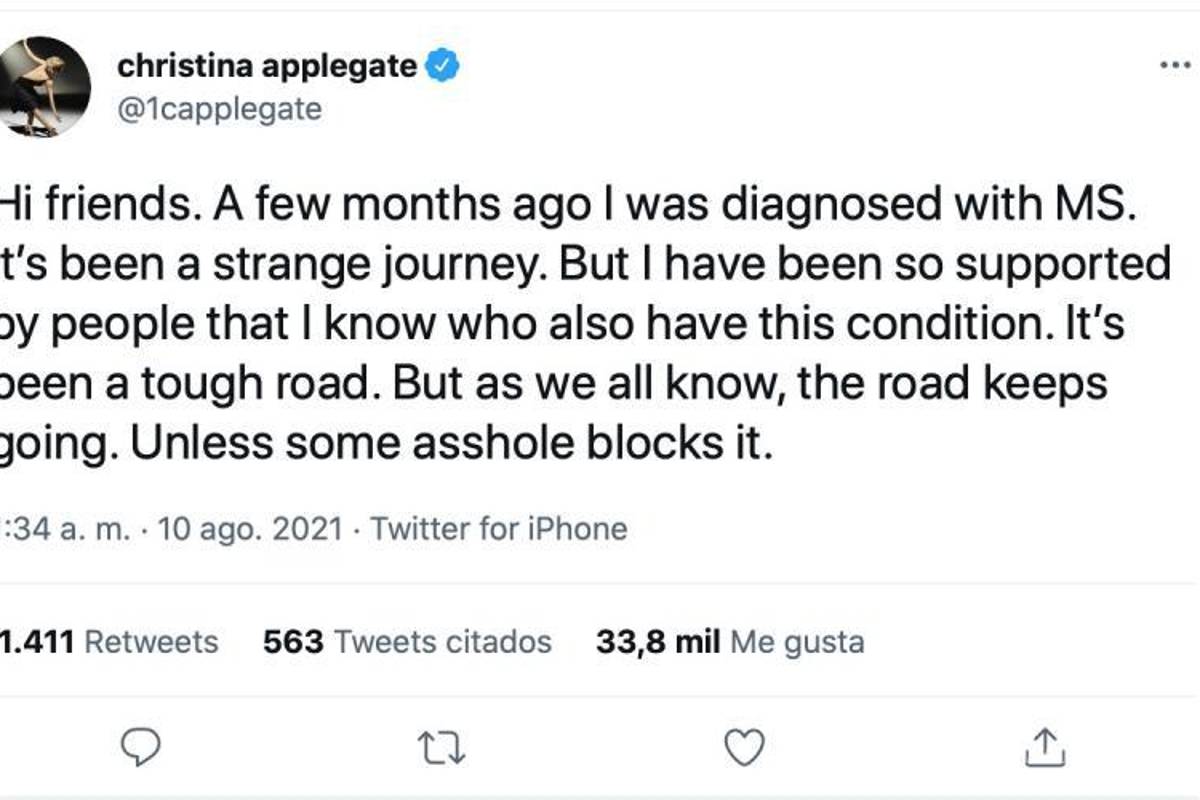Click the 10 ago. 2021 timestamp
Screen dimensions: 1200x800
(249, 528)
